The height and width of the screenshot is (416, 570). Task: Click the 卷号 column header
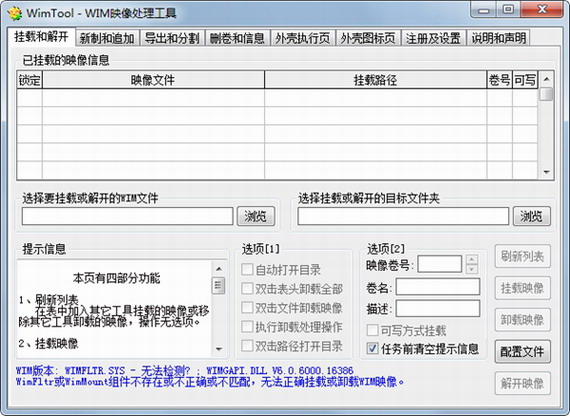pyautogui.click(x=499, y=80)
